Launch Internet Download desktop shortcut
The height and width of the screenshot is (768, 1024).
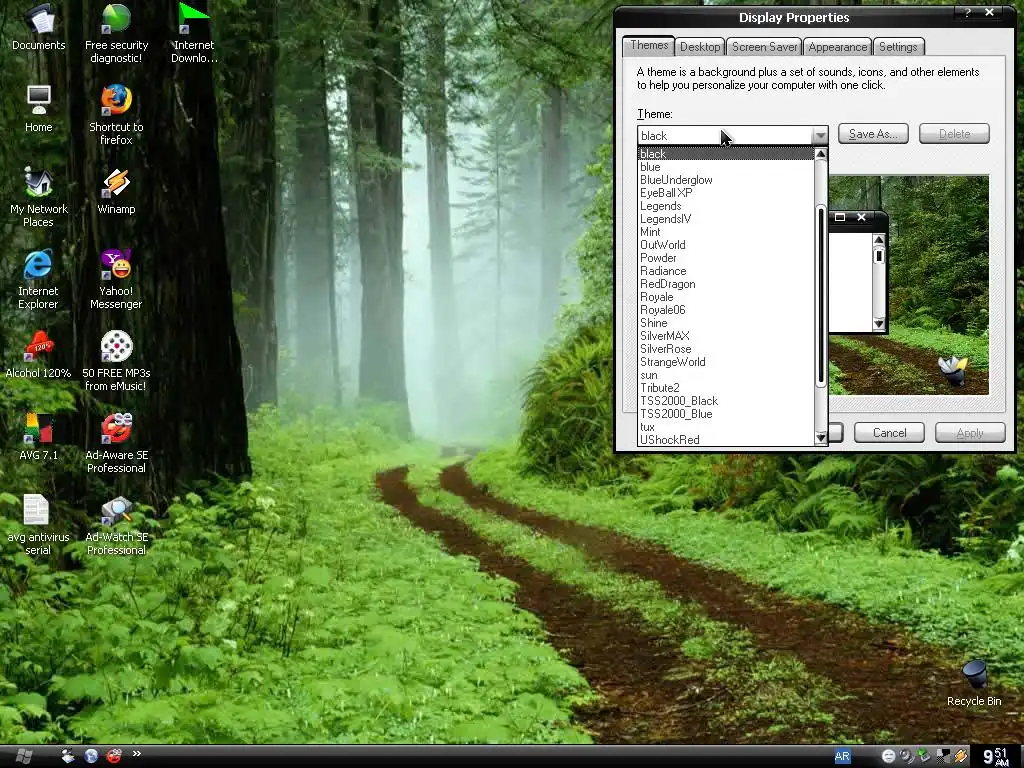[194, 33]
